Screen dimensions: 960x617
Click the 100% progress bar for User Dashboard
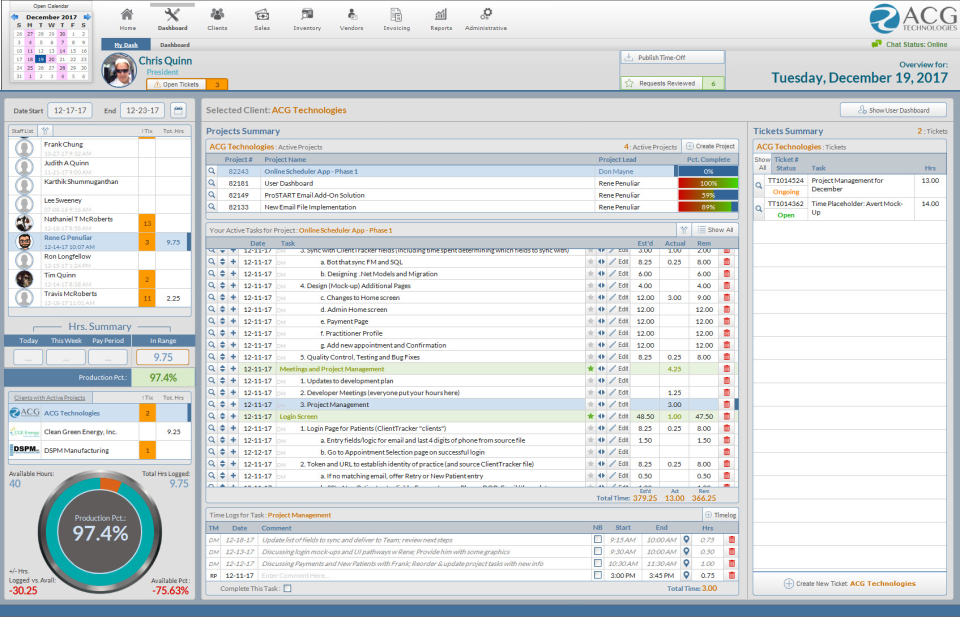coord(708,183)
